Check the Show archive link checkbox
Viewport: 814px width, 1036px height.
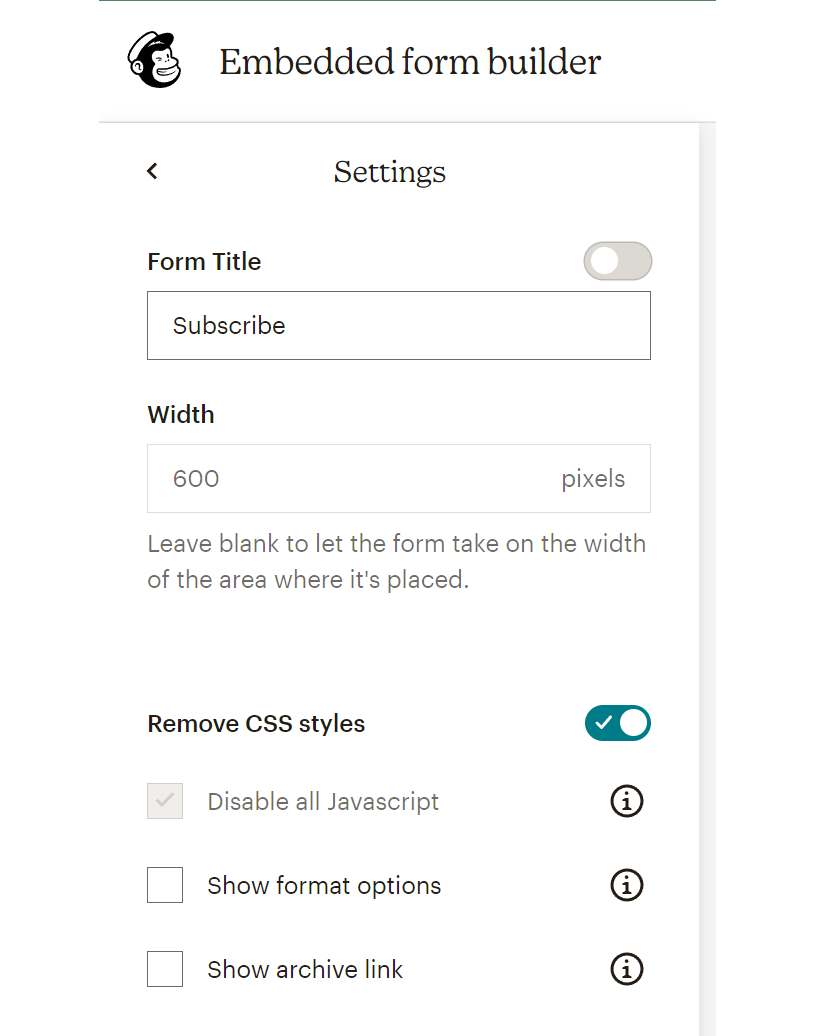coord(165,969)
